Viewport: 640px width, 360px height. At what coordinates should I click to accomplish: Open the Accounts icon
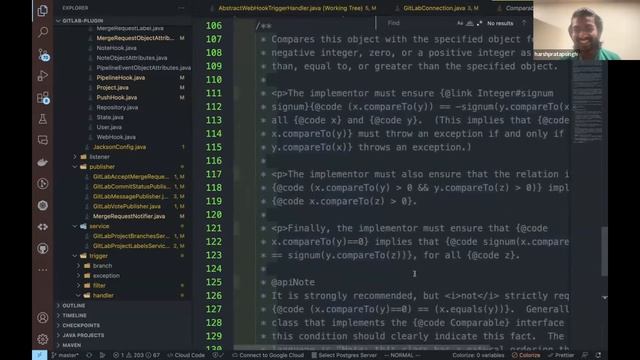pos(42,318)
